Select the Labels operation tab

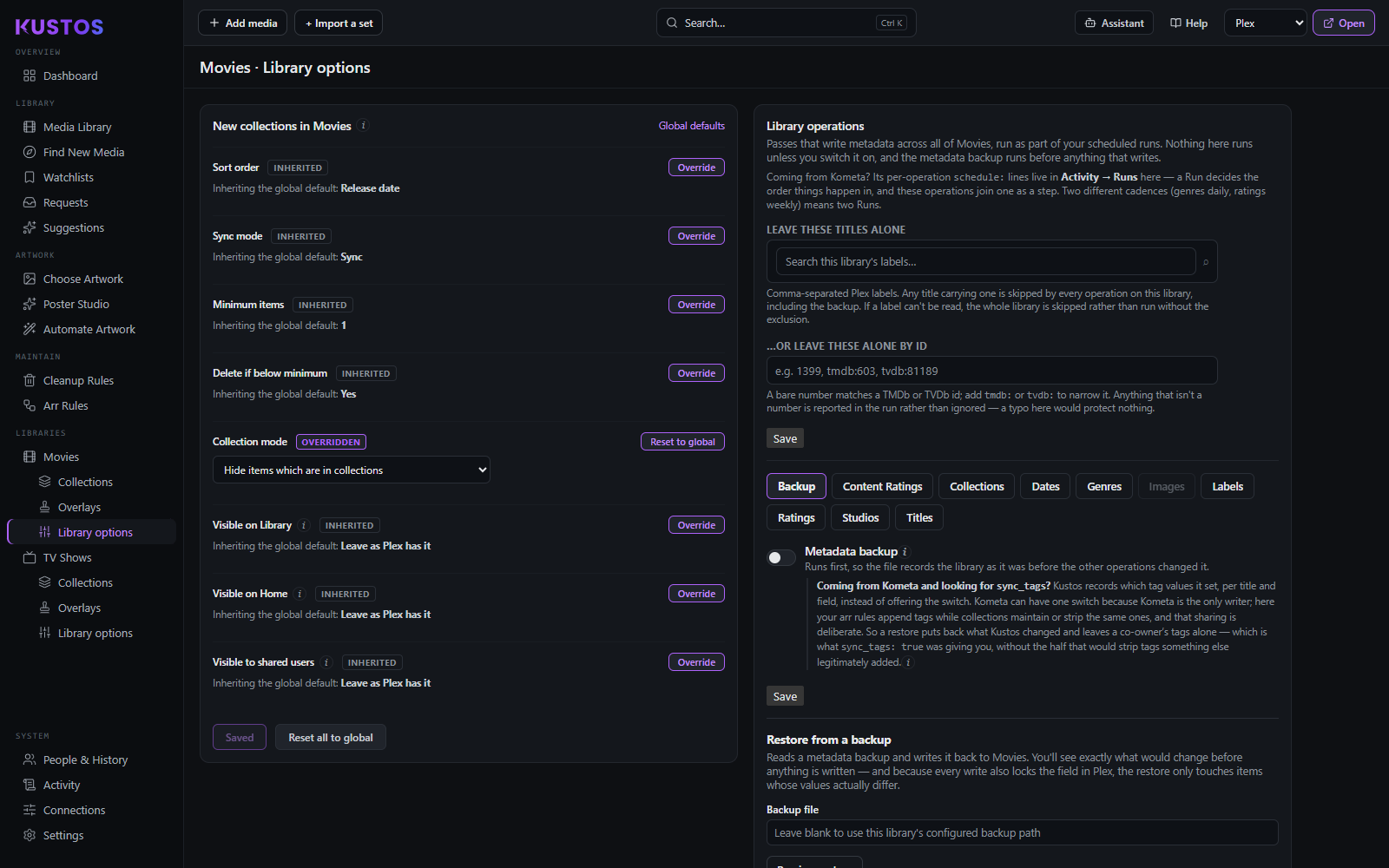point(1228,486)
